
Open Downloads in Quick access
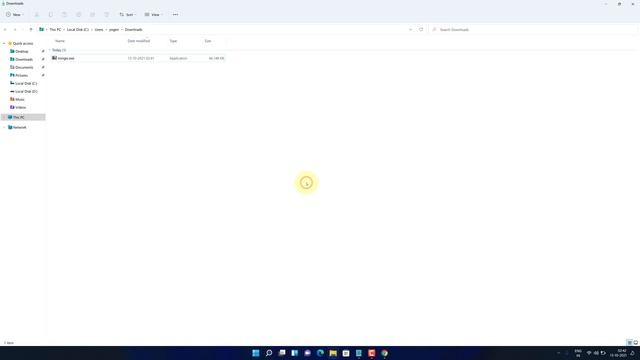[24, 60]
